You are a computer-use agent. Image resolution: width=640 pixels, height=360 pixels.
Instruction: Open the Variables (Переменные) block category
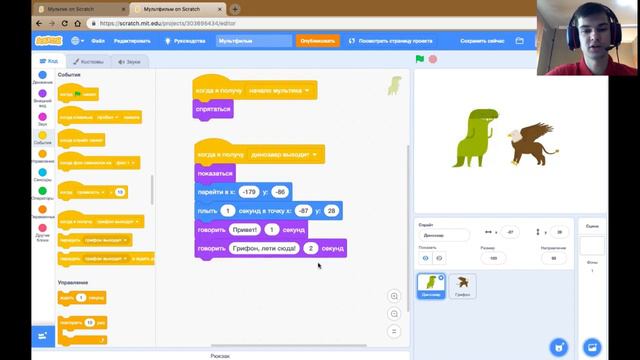(x=42, y=212)
